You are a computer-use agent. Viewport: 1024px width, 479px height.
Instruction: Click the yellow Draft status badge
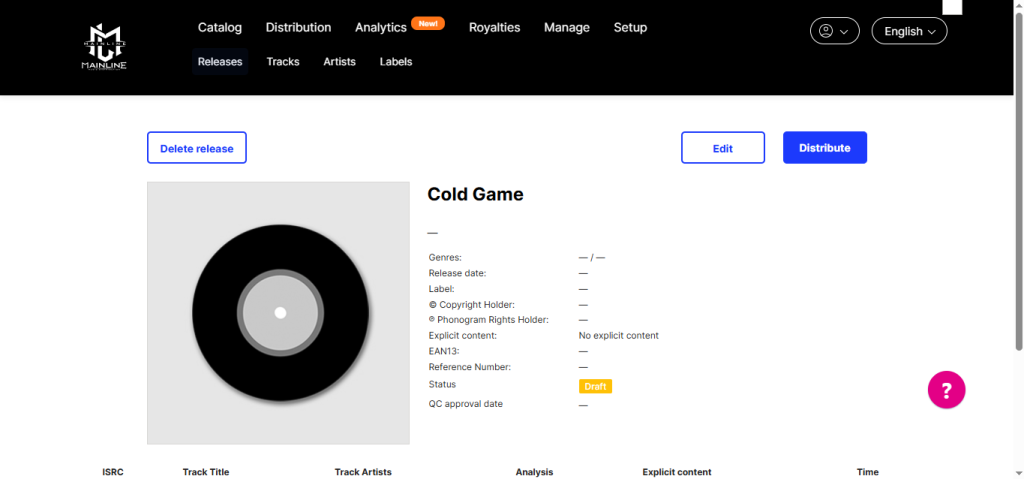pos(595,386)
